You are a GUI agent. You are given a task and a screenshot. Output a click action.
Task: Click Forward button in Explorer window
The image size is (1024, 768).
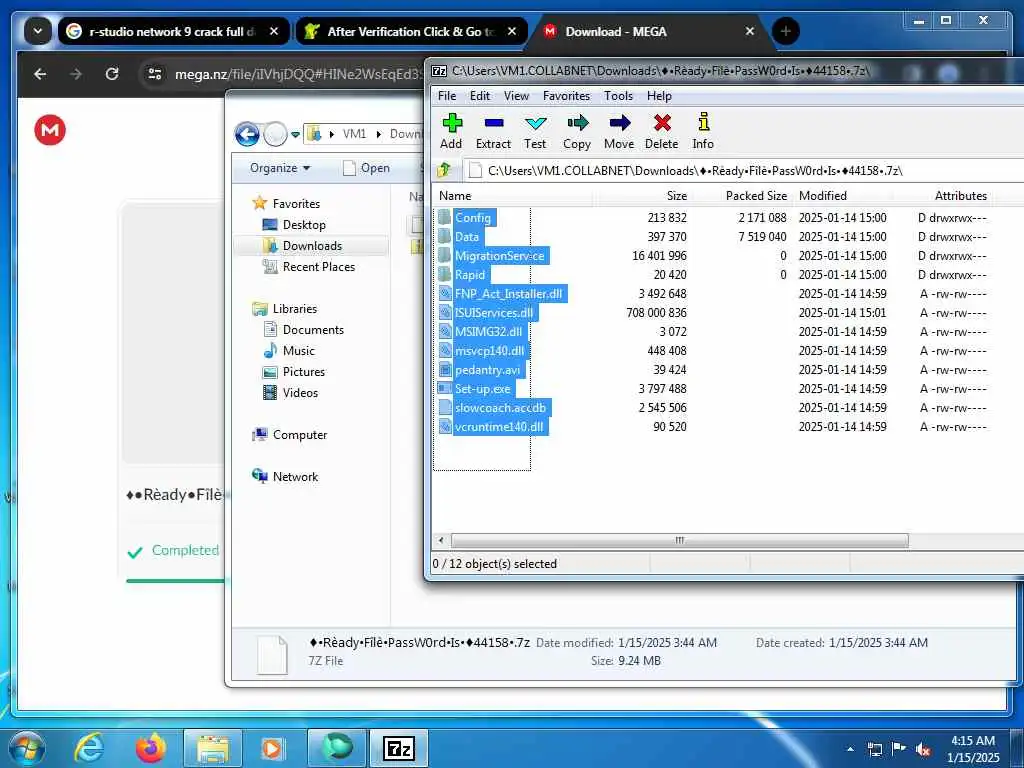pyautogui.click(x=275, y=135)
